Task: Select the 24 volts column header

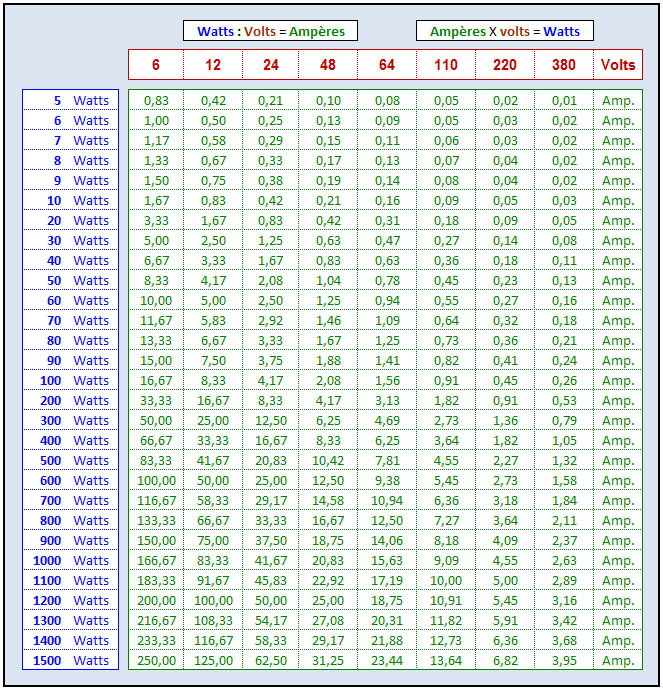Action: [x=271, y=65]
